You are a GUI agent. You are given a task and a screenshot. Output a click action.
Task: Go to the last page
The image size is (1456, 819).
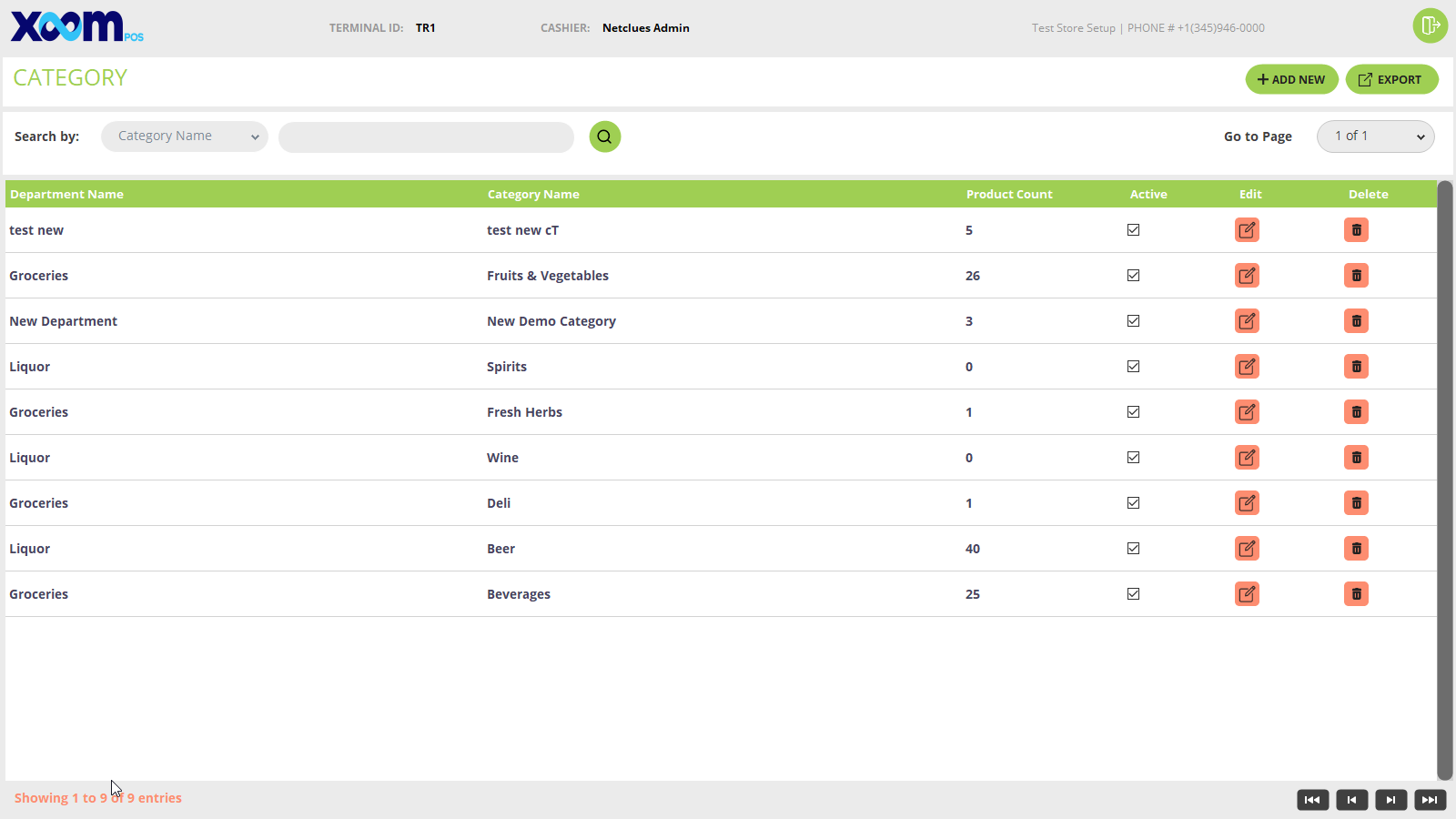(1430, 800)
